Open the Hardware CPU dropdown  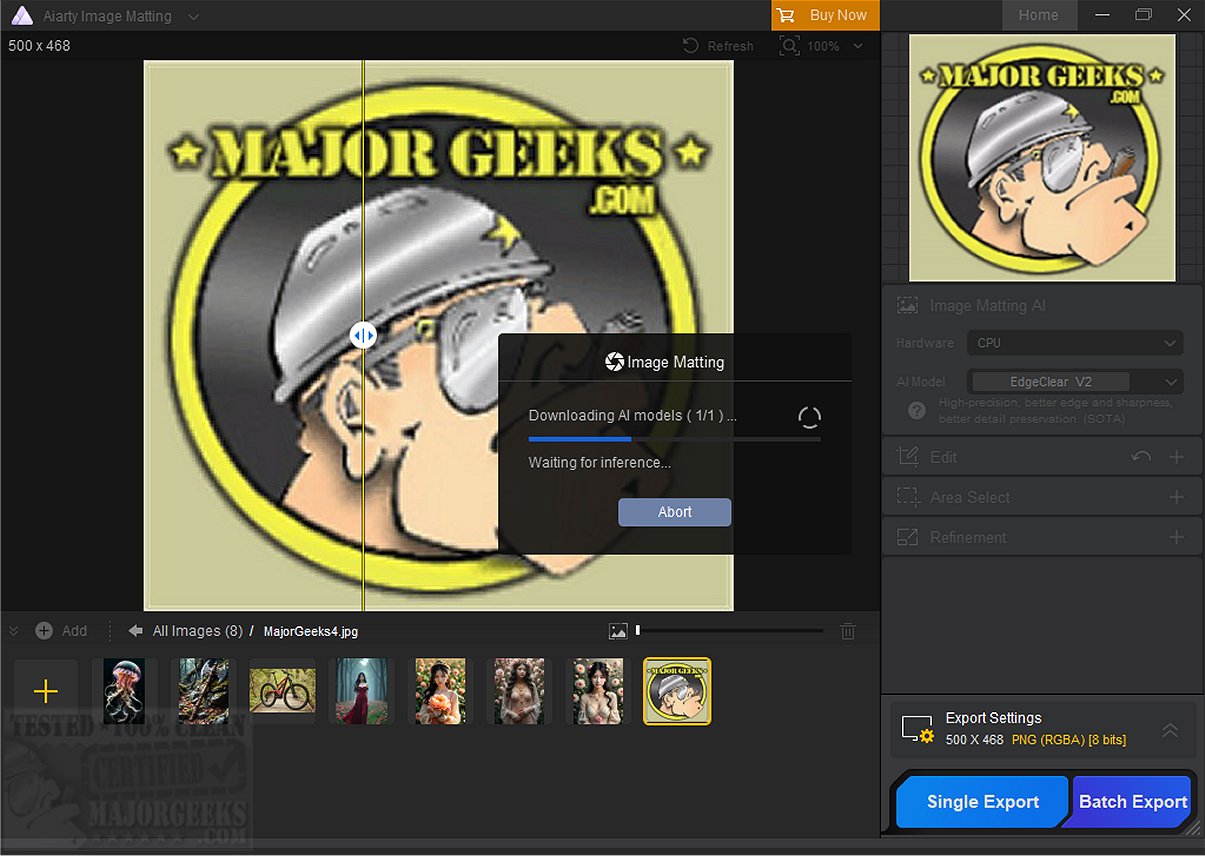coord(1075,343)
